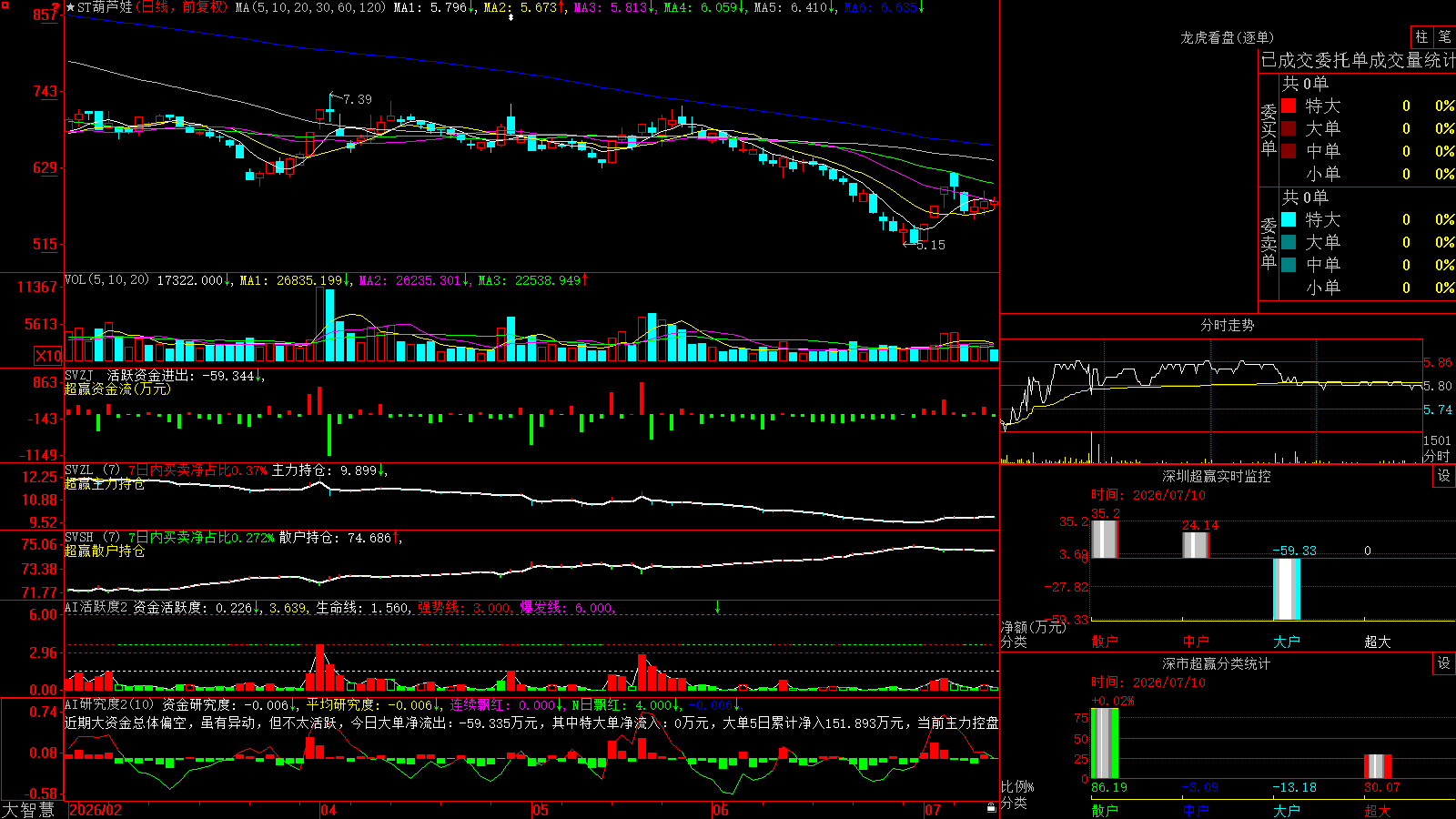1456x819 pixels.
Task: Open 设 settings for 深圳超赢实时监控
Action: point(1444,476)
